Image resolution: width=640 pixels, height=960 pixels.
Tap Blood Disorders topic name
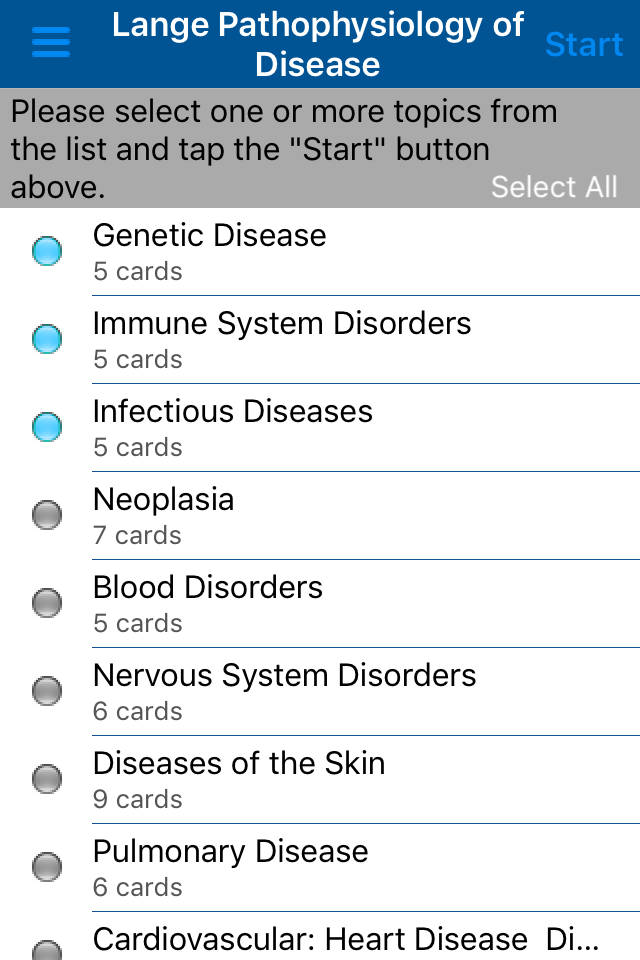point(208,588)
